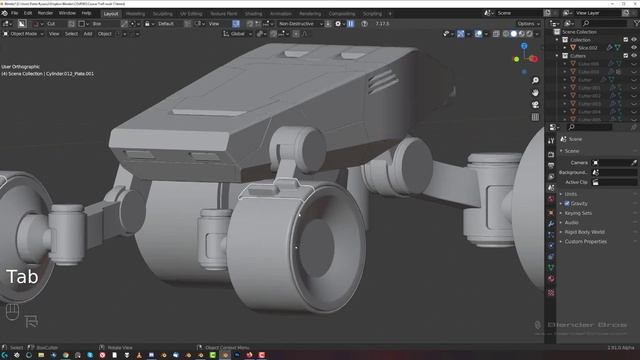Hide the Collection in viewport
Image resolution: width=640 pixels, height=360 pixels.
634,40
